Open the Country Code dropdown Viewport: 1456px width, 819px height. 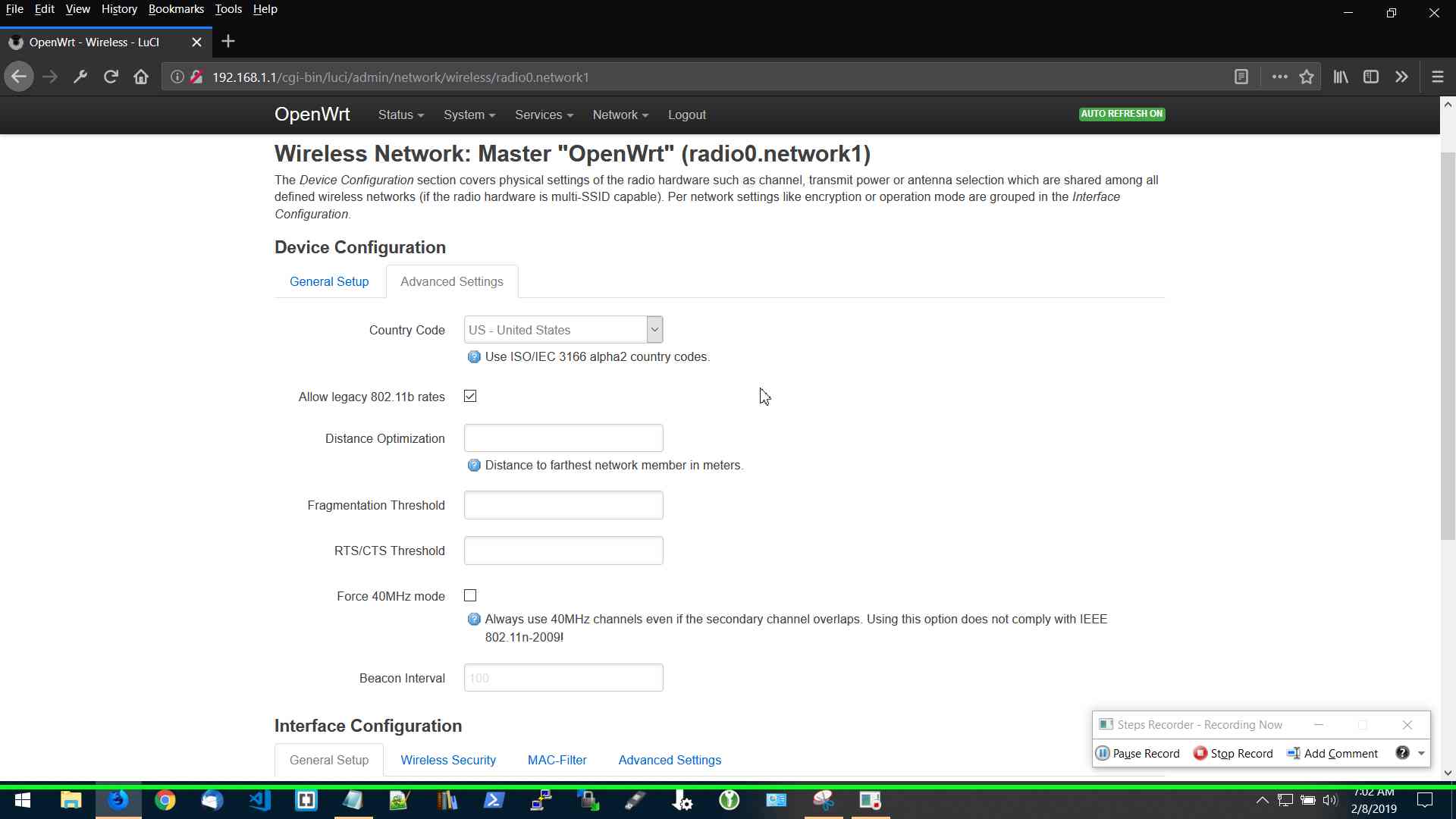[x=563, y=330]
